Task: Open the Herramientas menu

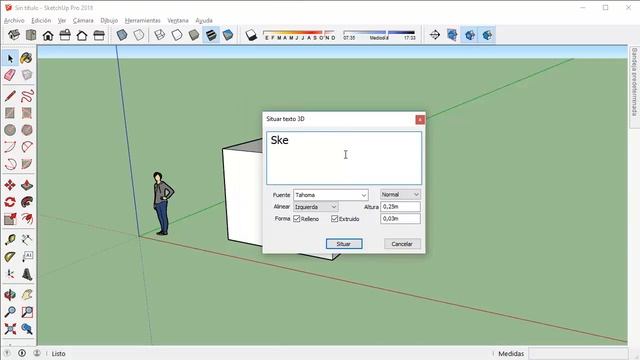Action: point(143,20)
